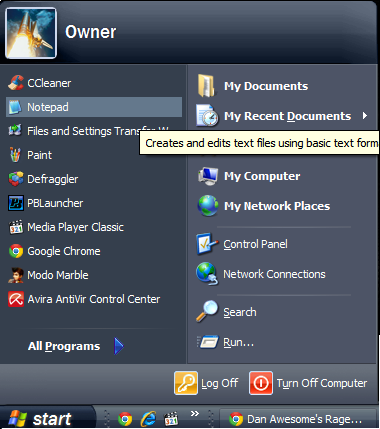The height and width of the screenshot is (429, 380).
Task: Open the All Programs label
Action: pos(64,346)
